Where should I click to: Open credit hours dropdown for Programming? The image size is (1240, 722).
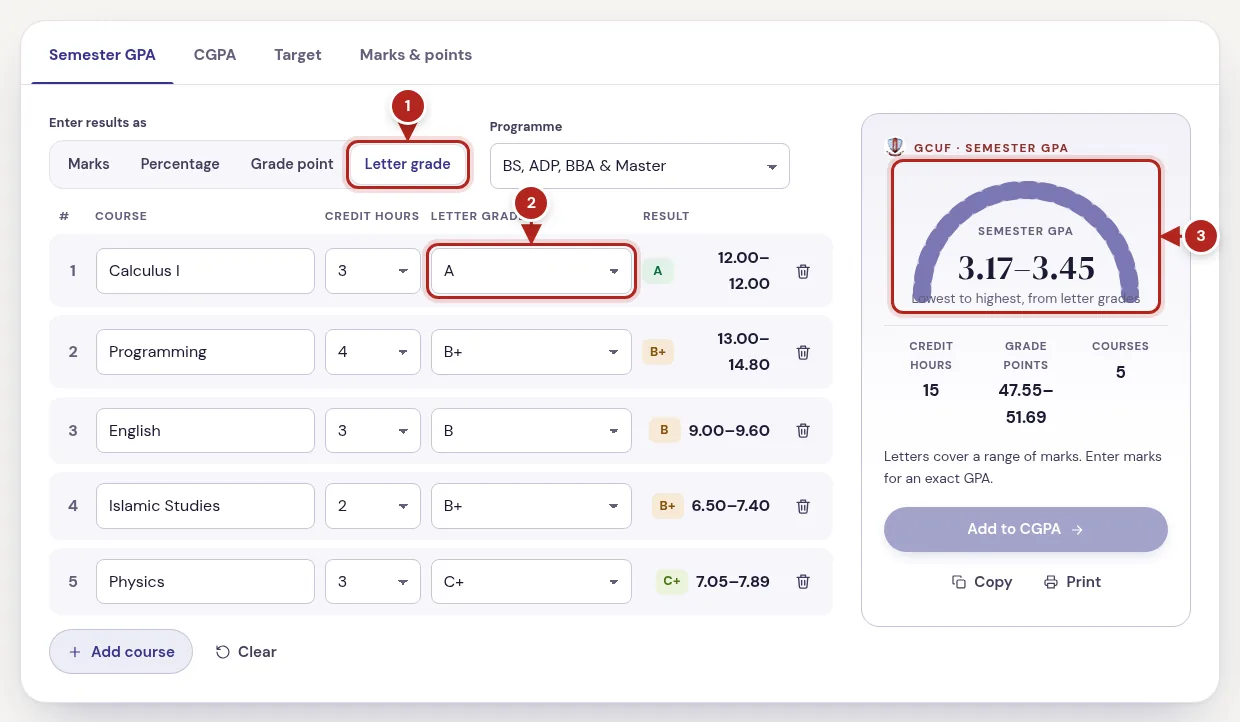click(x=373, y=352)
